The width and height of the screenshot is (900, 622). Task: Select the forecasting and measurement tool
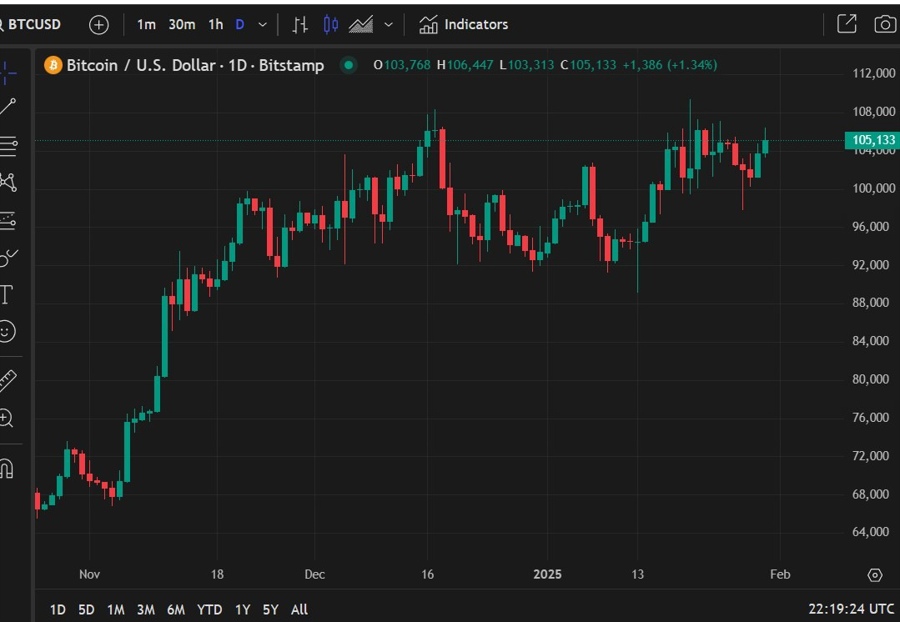tap(8, 220)
